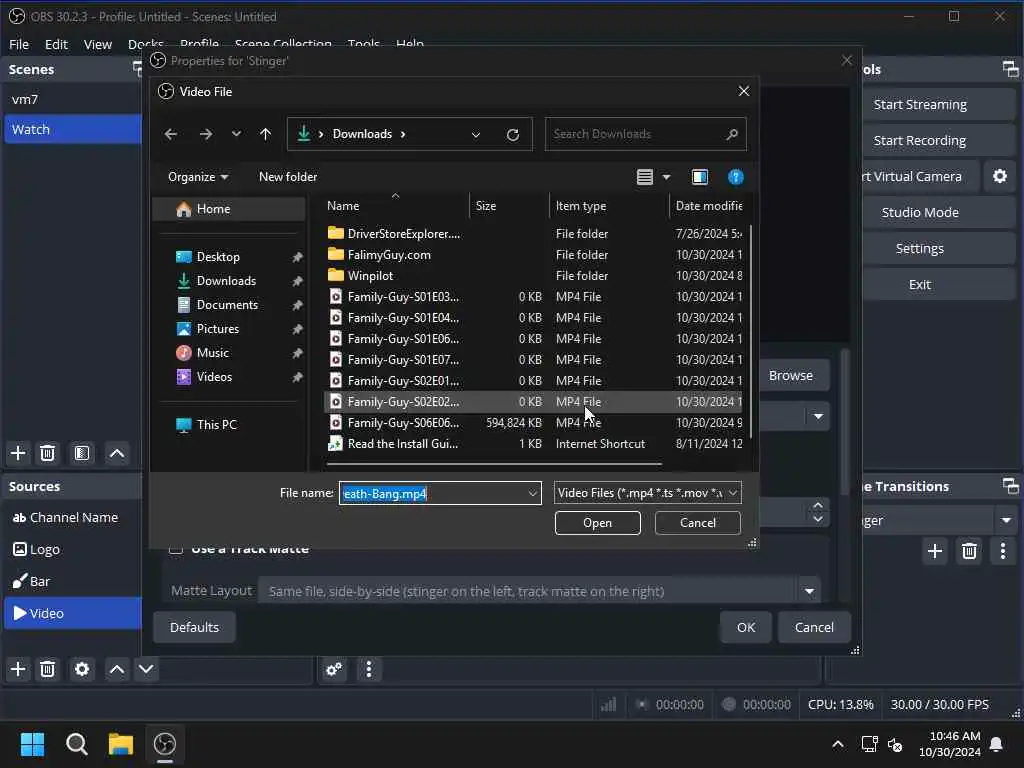1024x768 pixels.
Task: Open transition type dropdown in Scene Transitions
Action: [x=1006, y=520]
